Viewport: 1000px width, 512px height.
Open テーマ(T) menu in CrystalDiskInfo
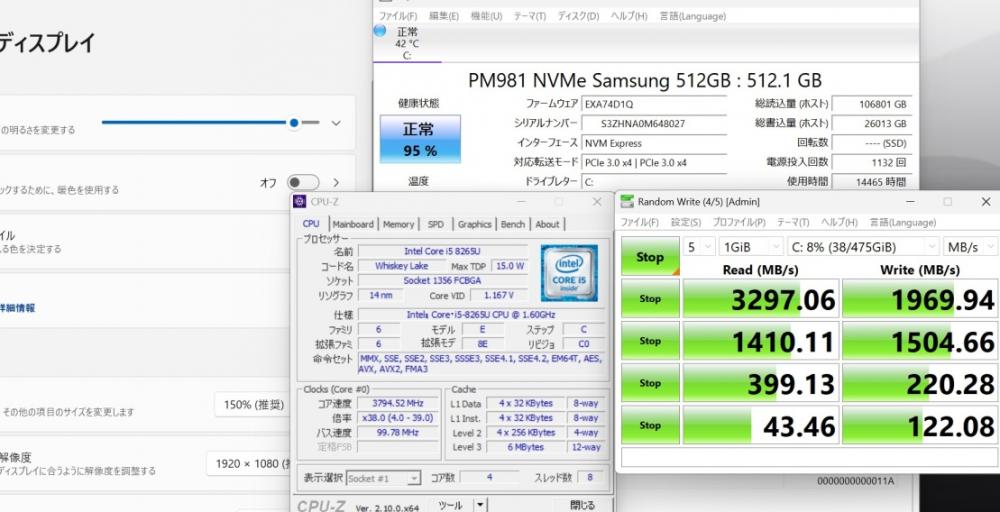click(x=530, y=16)
